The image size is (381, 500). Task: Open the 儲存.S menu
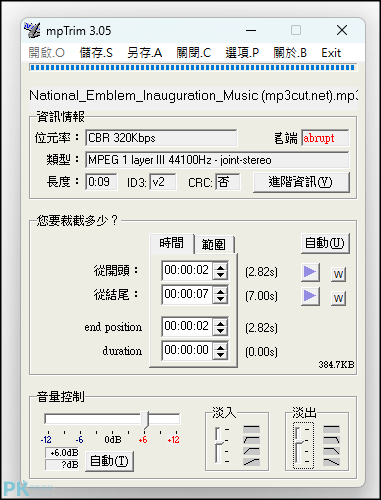coord(96,53)
